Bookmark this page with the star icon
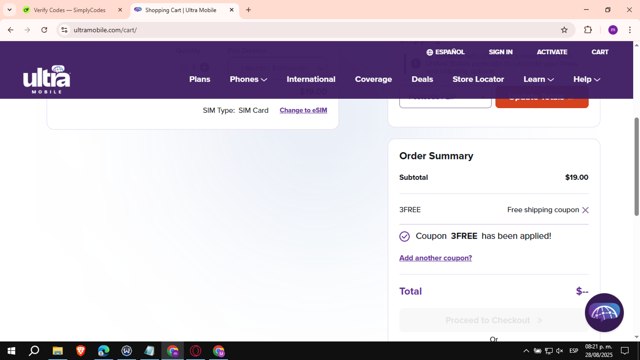This screenshot has width=640, height=360. coord(564,30)
